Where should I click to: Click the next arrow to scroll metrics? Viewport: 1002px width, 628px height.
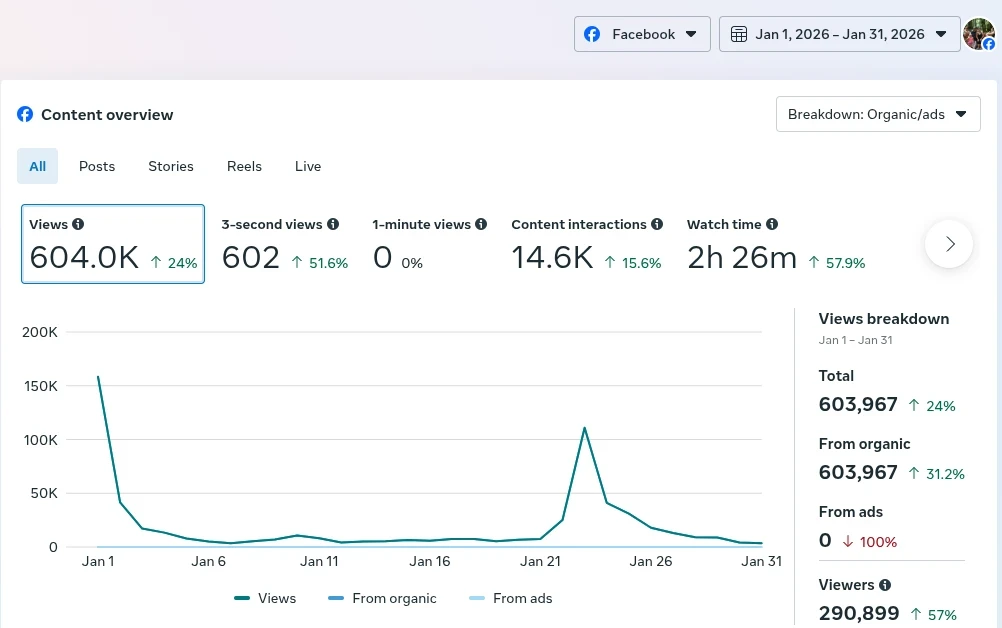(949, 244)
